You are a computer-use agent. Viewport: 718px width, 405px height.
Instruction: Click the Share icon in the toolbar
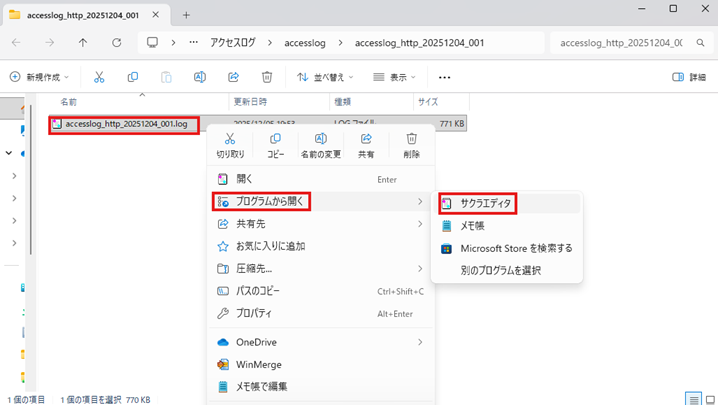tap(234, 77)
